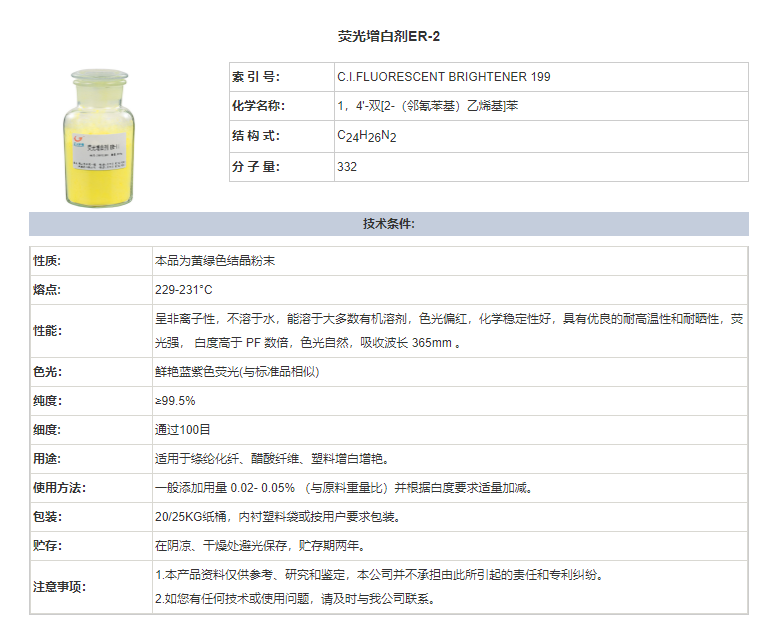
Task: Click the 索引号 row label
Action: (x=256, y=77)
